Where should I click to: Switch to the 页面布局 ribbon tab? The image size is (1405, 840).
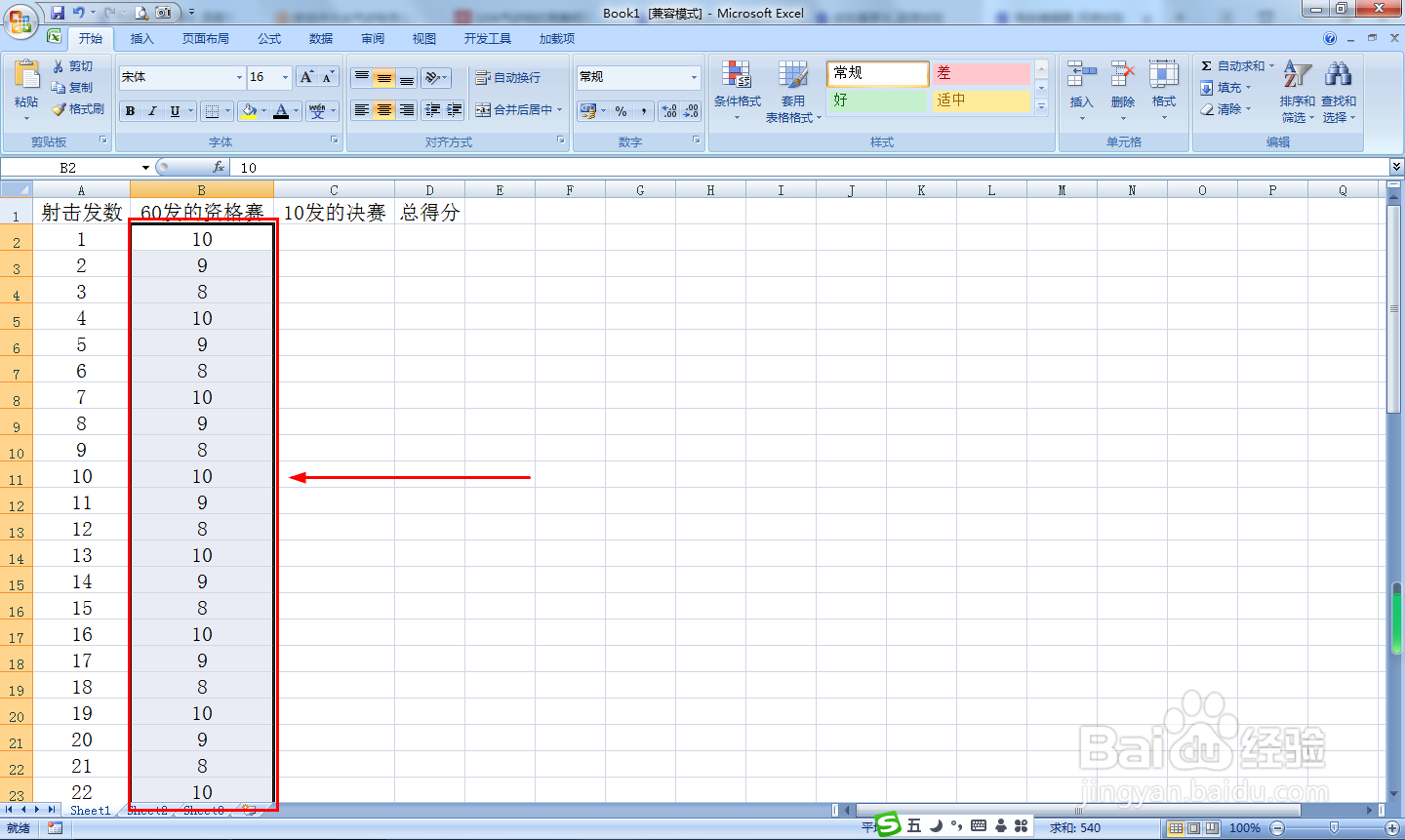pos(206,39)
